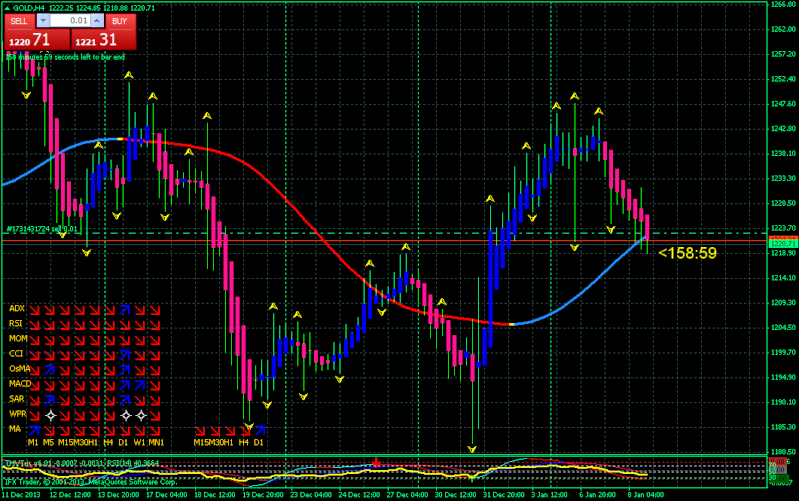Click the W1 timeframe column label
The image size is (799, 501).
point(140,442)
